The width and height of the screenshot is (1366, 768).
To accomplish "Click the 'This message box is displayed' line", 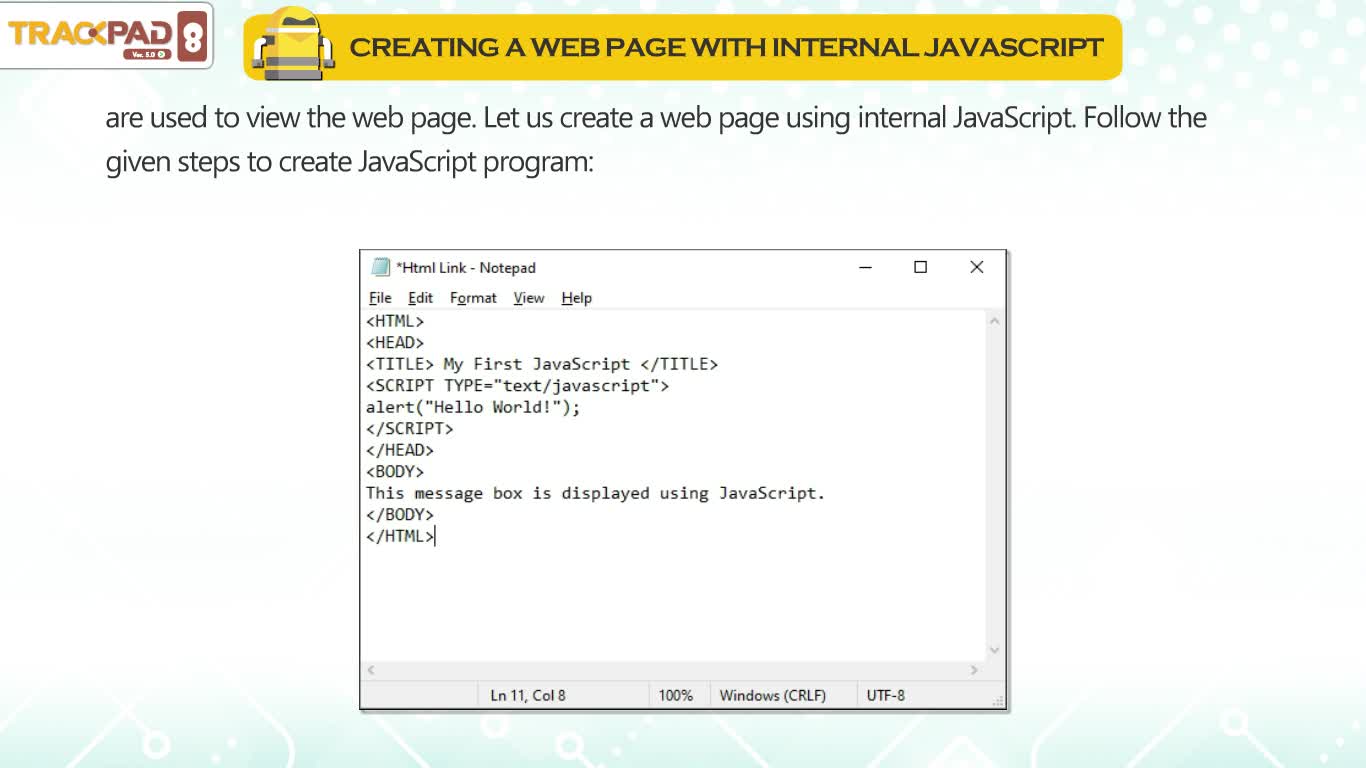I will 595,493.
